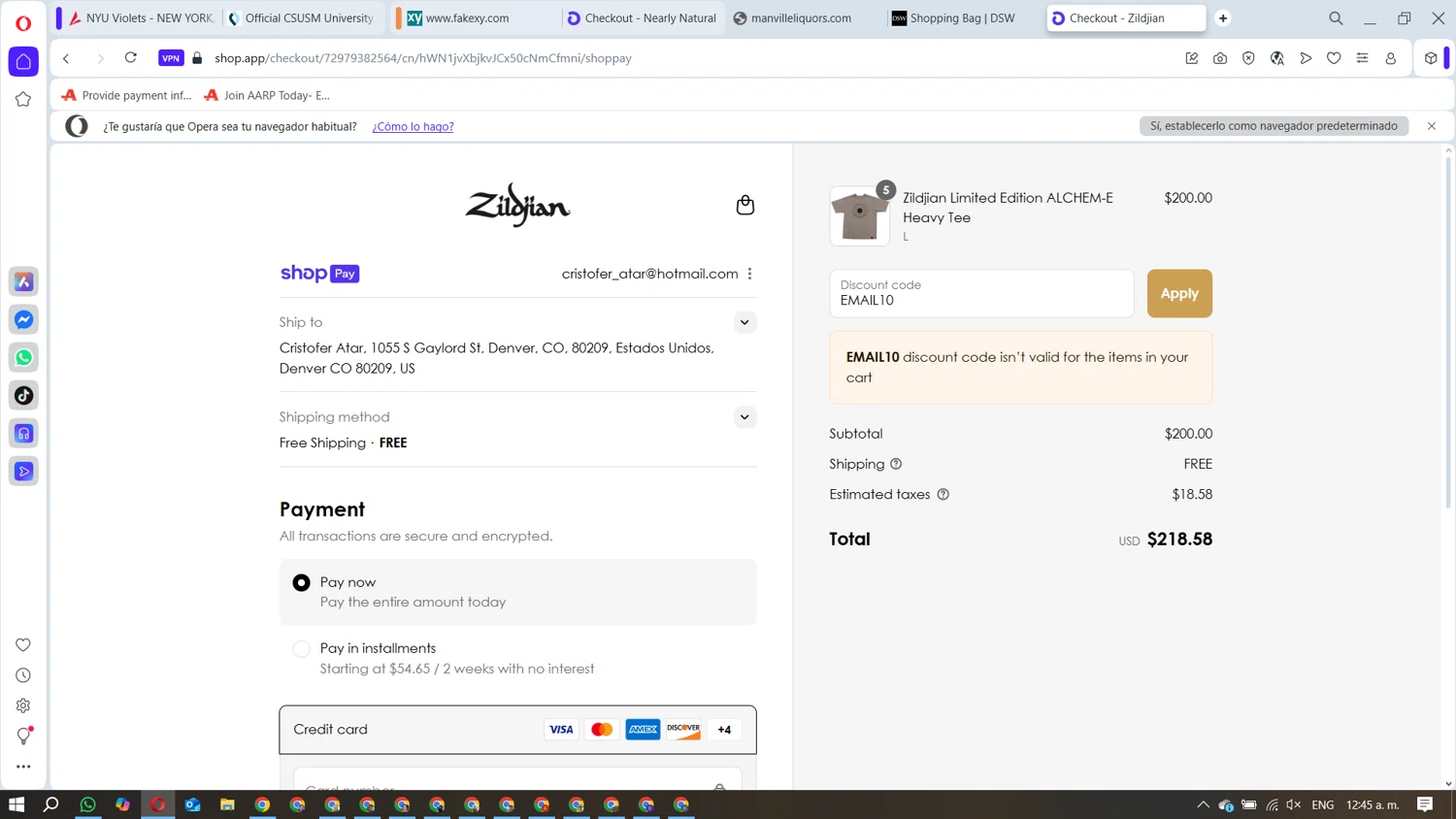Screen dimensions: 1456x819
Task: Add page to favorites heart in toolbar
Action: [1334, 58]
